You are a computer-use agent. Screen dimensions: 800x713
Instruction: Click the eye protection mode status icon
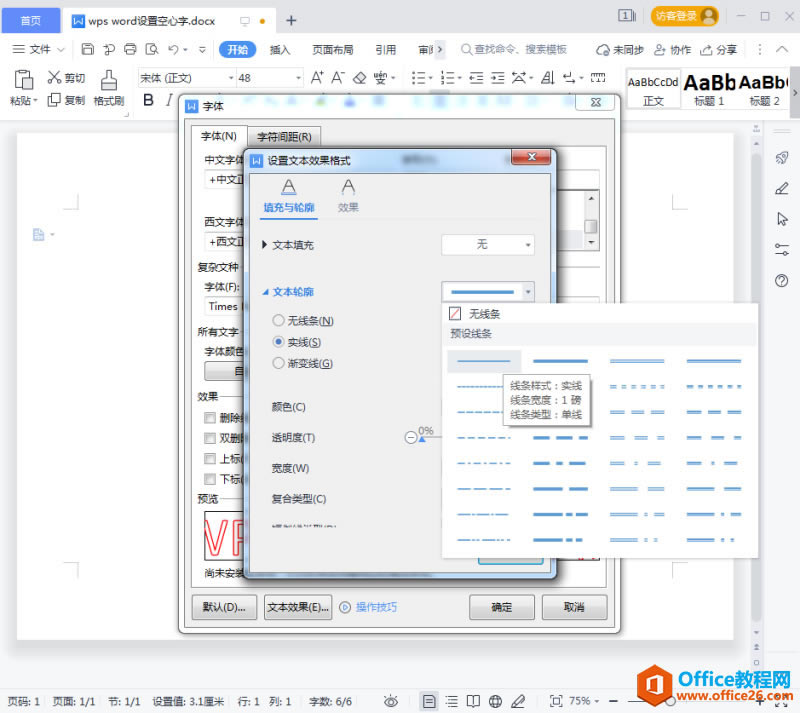(391, 701)
